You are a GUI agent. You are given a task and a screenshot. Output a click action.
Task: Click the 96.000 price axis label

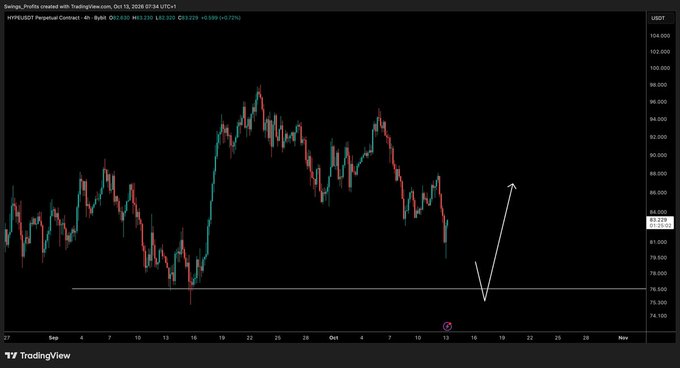point(658,102)
